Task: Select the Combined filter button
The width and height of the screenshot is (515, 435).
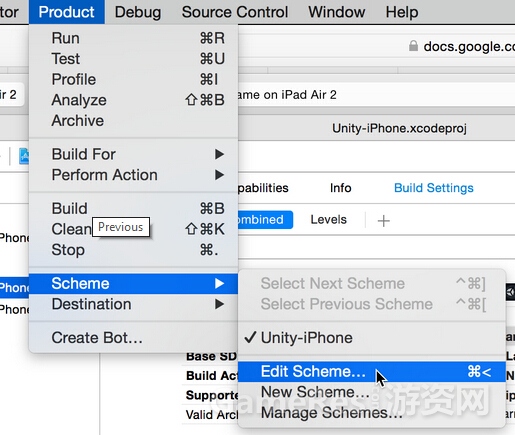Action: pyautogui.click(x=265, y=220)
